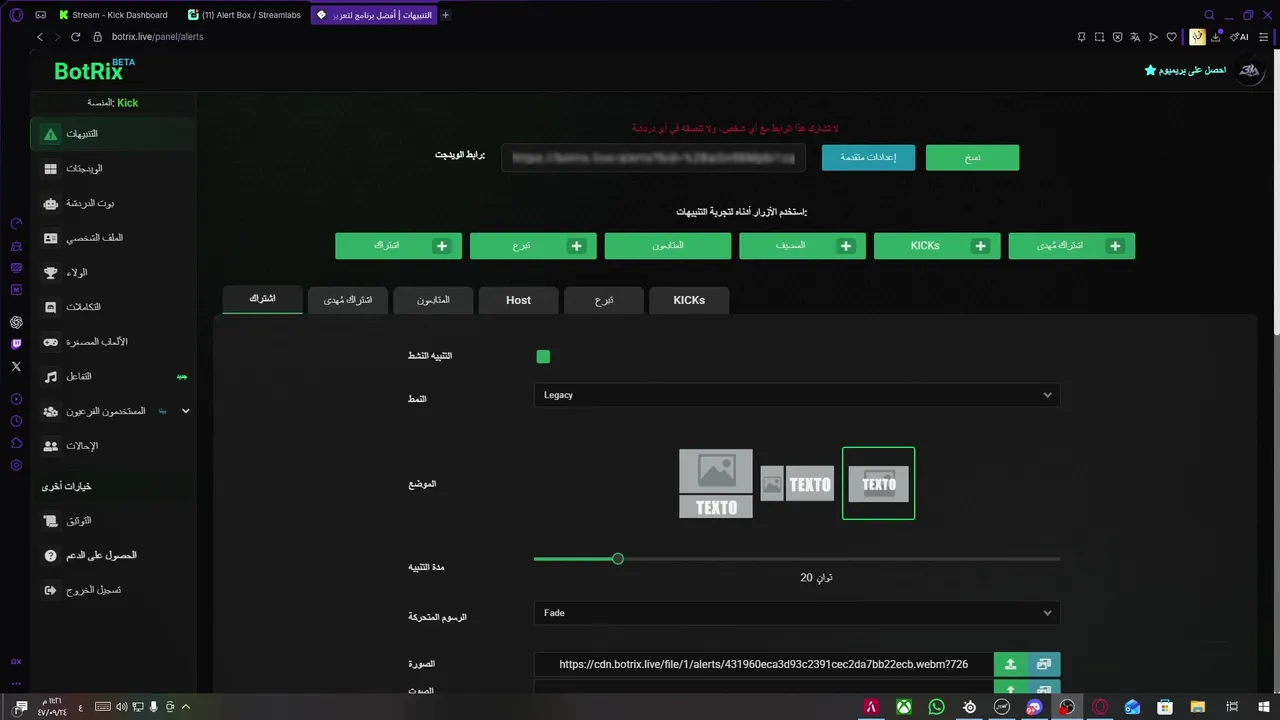Screen dimensions: 1280x720
Task: Open WhatsApp from the taskbar
Action: click(x=936, y=707)
